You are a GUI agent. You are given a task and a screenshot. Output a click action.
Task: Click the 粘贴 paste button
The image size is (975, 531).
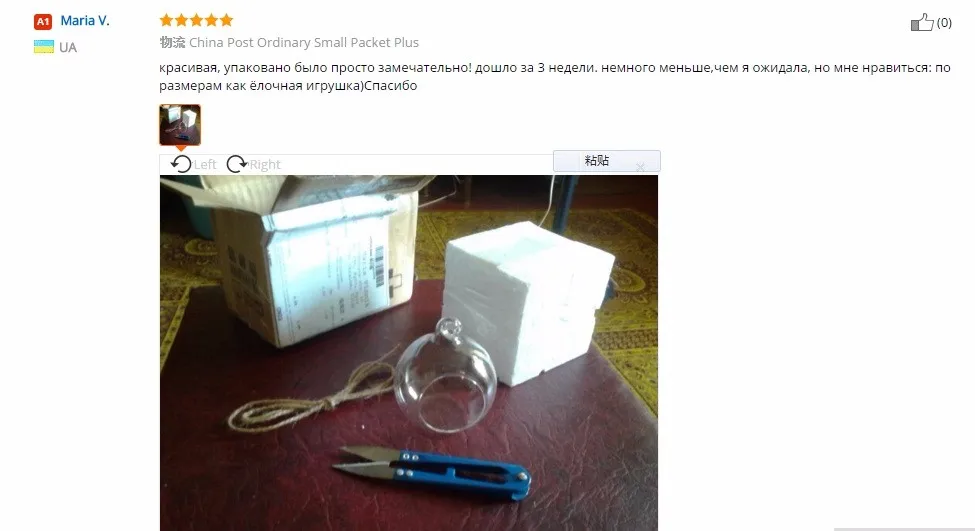[607, 160]
